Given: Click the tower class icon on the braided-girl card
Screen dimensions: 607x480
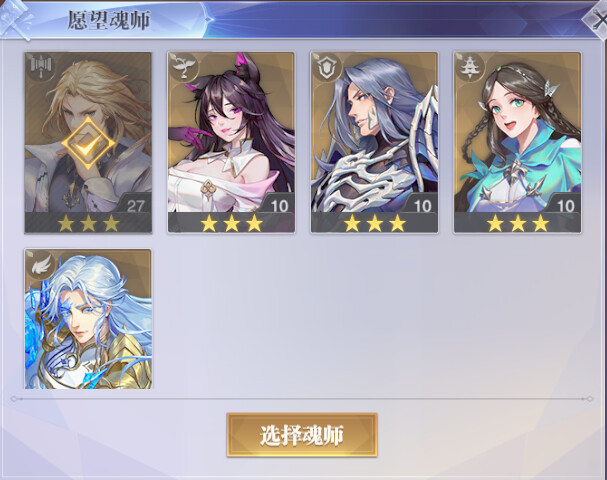Looking at the screenshot, I should (x=470, y=66).
